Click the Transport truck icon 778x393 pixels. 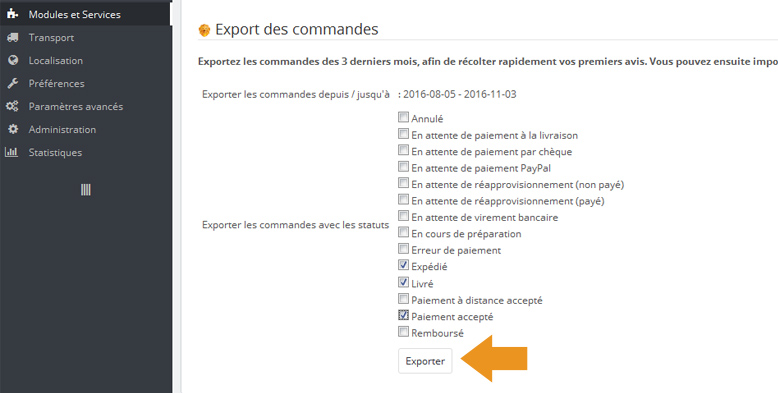12,38
